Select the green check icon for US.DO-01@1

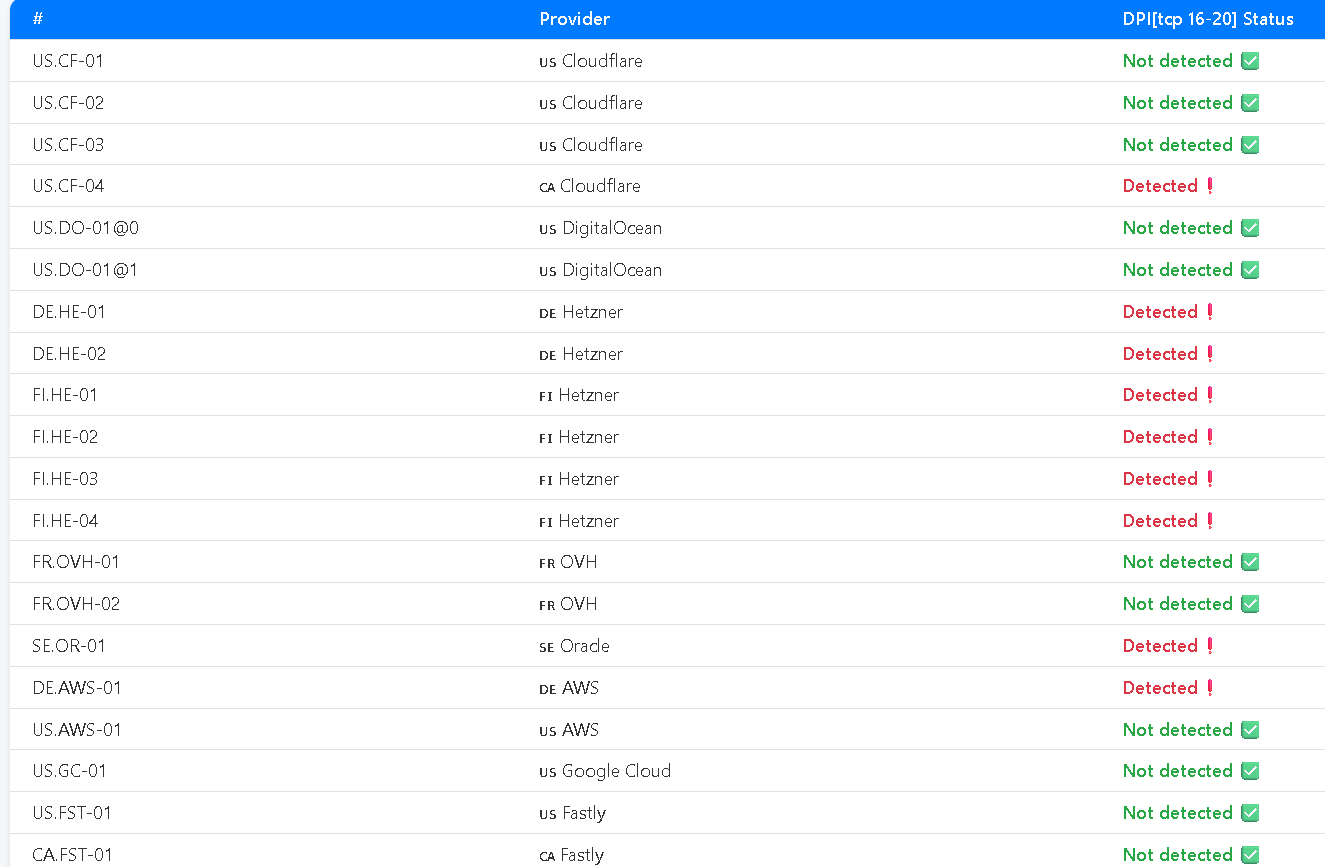tap(1249, 270)
